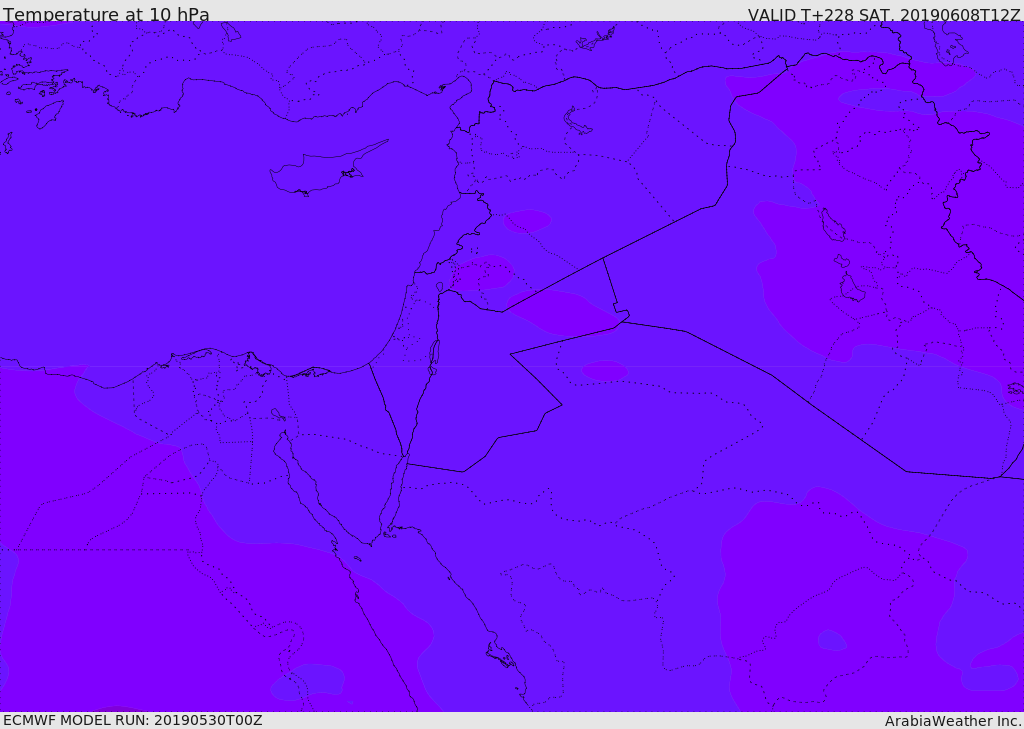Select Lake Tharthar in central Iraq
This screenshot has height=729, width=1024.
pos(833,225)
